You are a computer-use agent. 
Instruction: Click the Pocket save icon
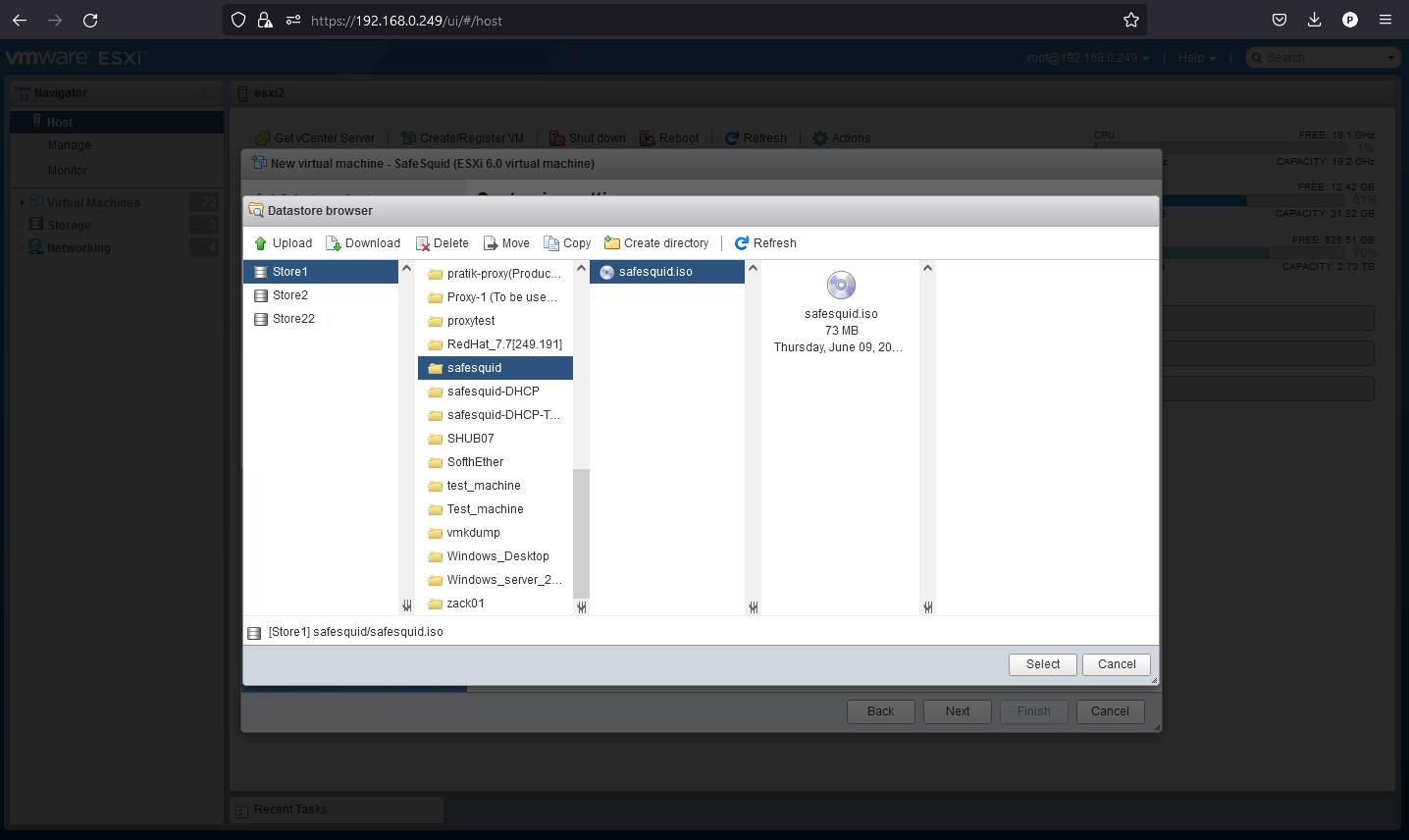[1279, 20]
